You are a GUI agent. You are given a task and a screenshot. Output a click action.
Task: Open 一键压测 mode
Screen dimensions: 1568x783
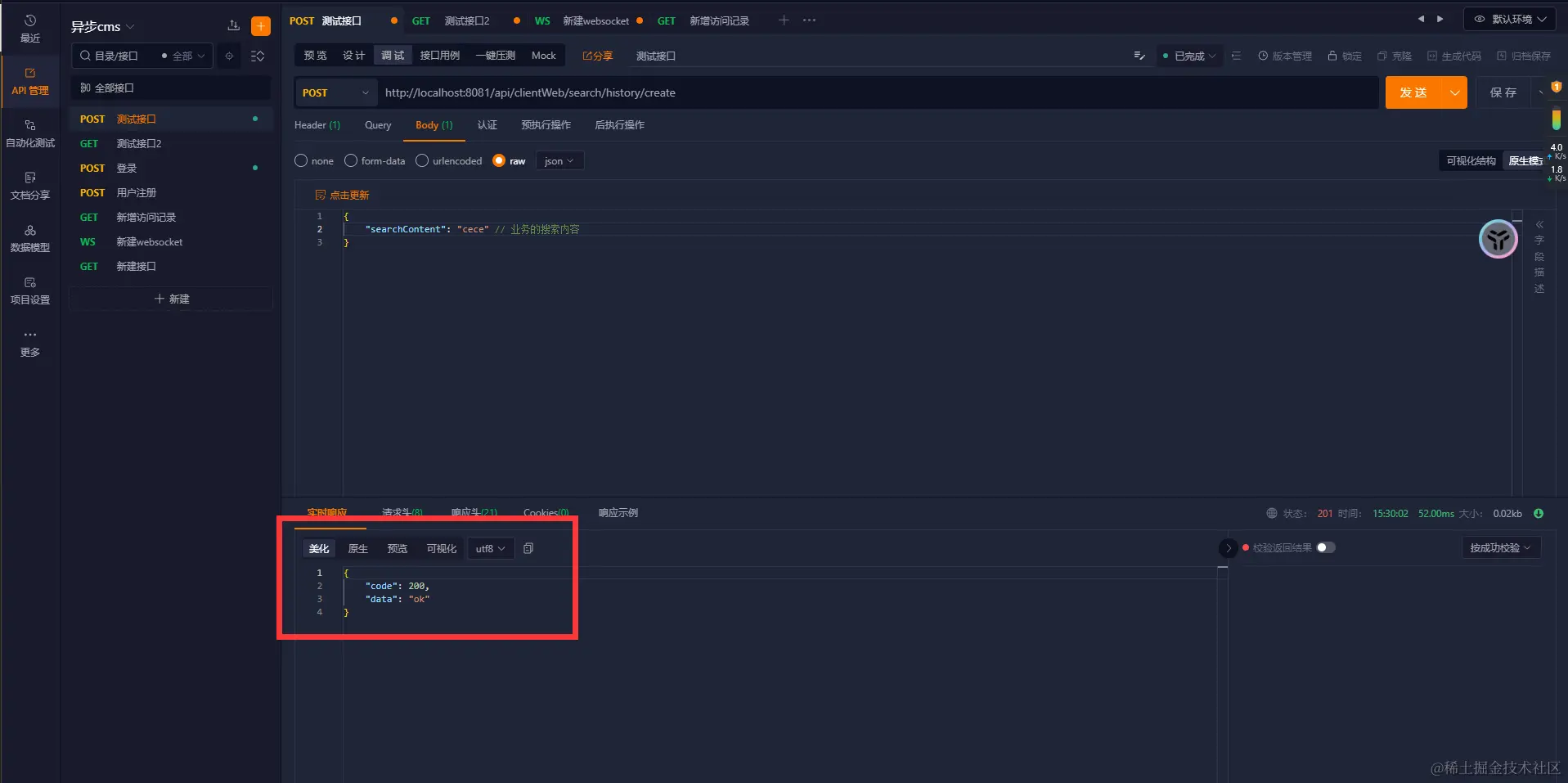(x=495, y=56)
